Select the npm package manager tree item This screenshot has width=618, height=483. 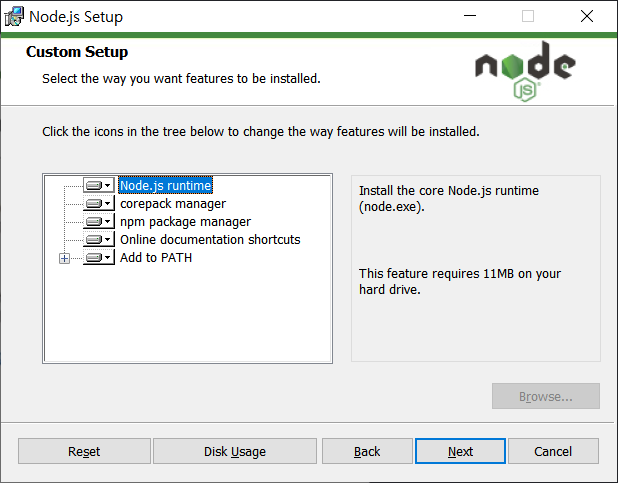coord(185,222)
